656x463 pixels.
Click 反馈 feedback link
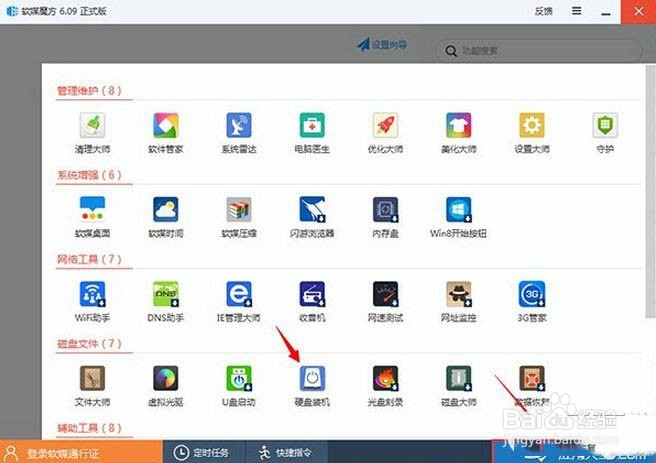point(543,11)
